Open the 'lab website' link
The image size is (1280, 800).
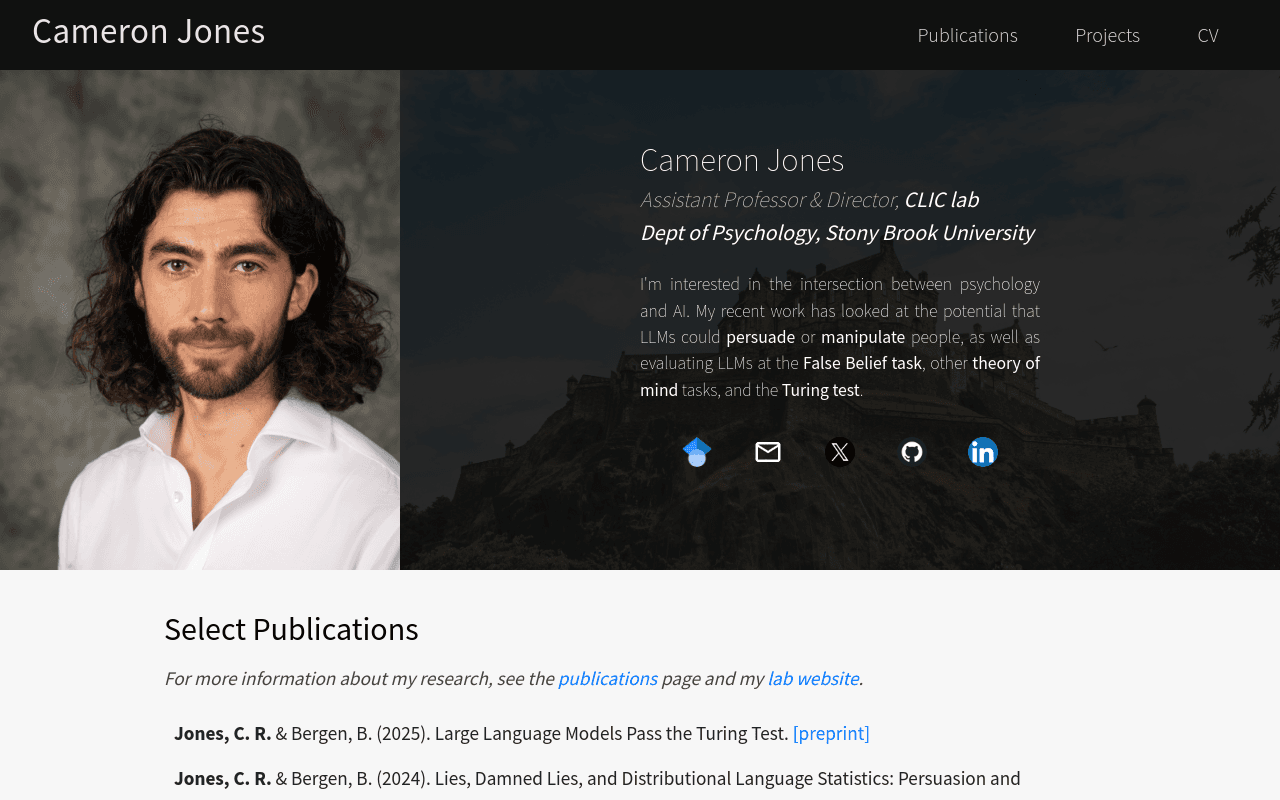813,678
